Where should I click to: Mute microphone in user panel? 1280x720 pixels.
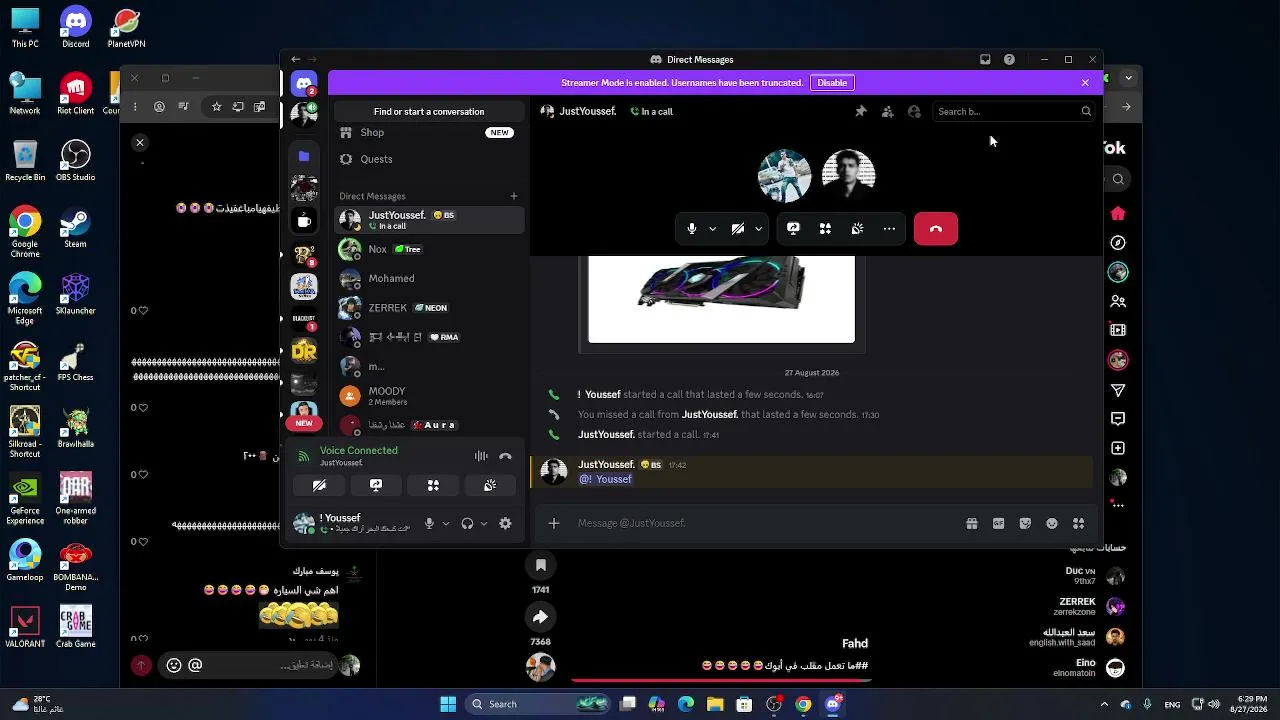pos(429,523)
